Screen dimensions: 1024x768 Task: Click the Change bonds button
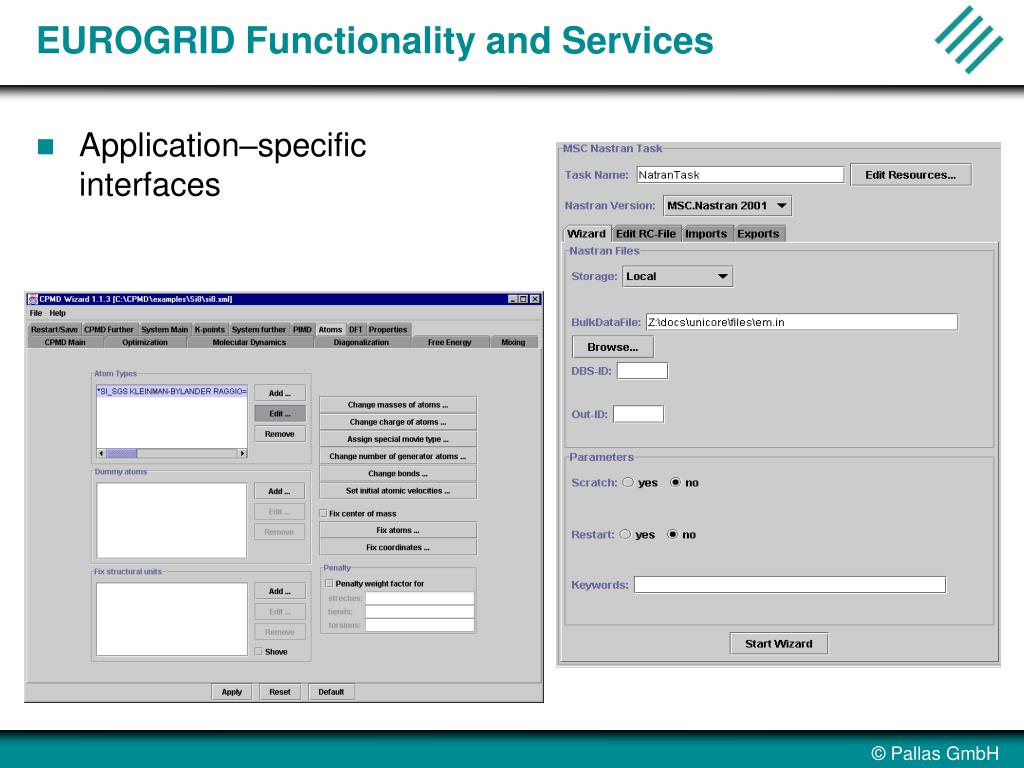click(x=398, y=473)
